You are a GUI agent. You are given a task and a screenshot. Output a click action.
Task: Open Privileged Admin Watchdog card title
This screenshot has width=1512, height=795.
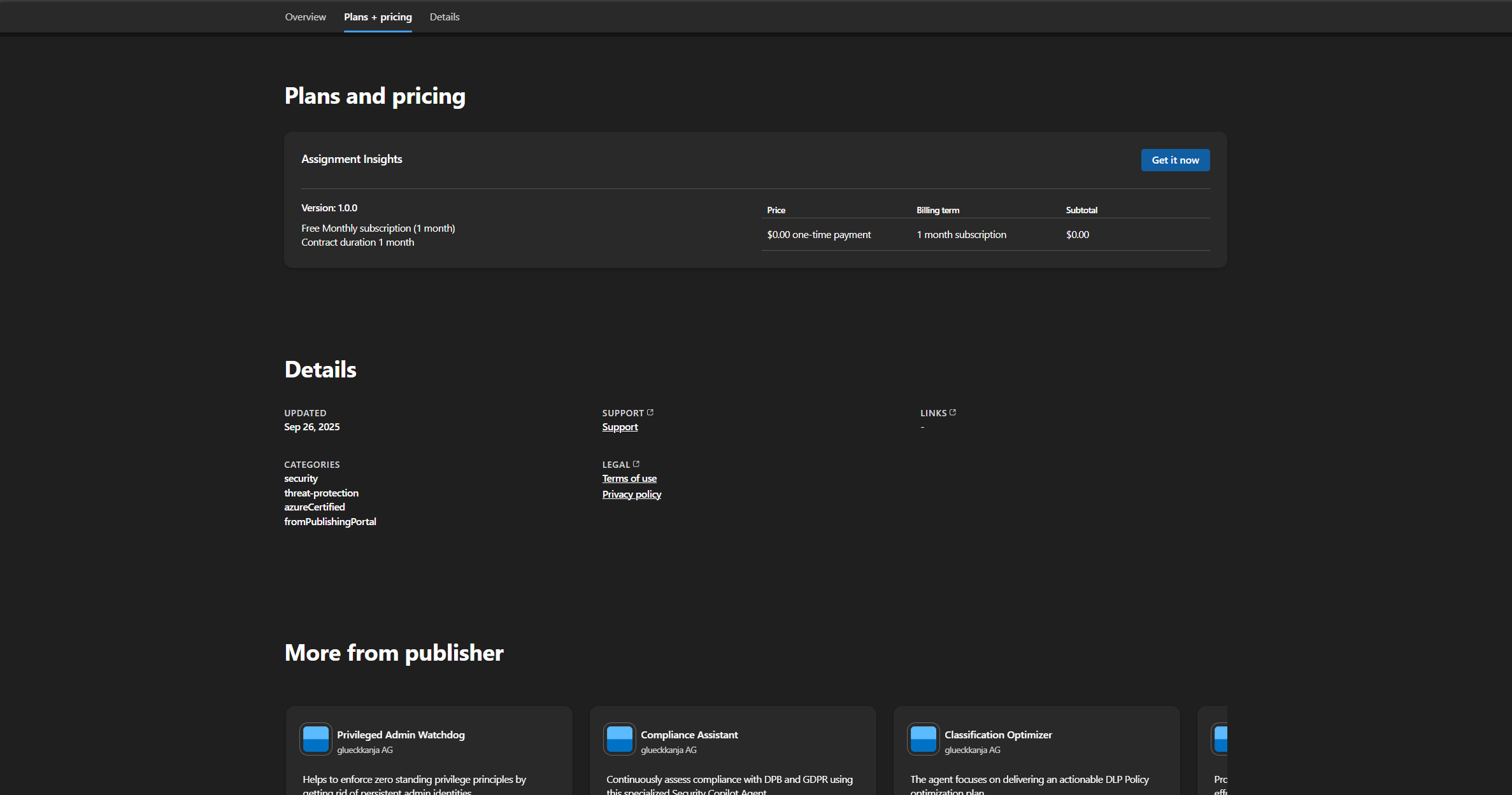401,735
